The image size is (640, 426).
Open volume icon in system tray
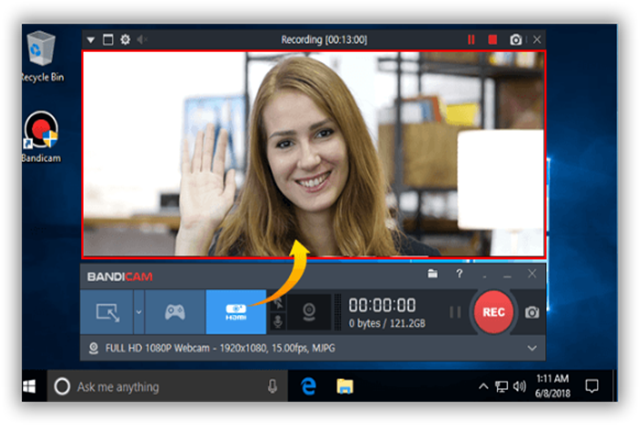click(519, 386)
